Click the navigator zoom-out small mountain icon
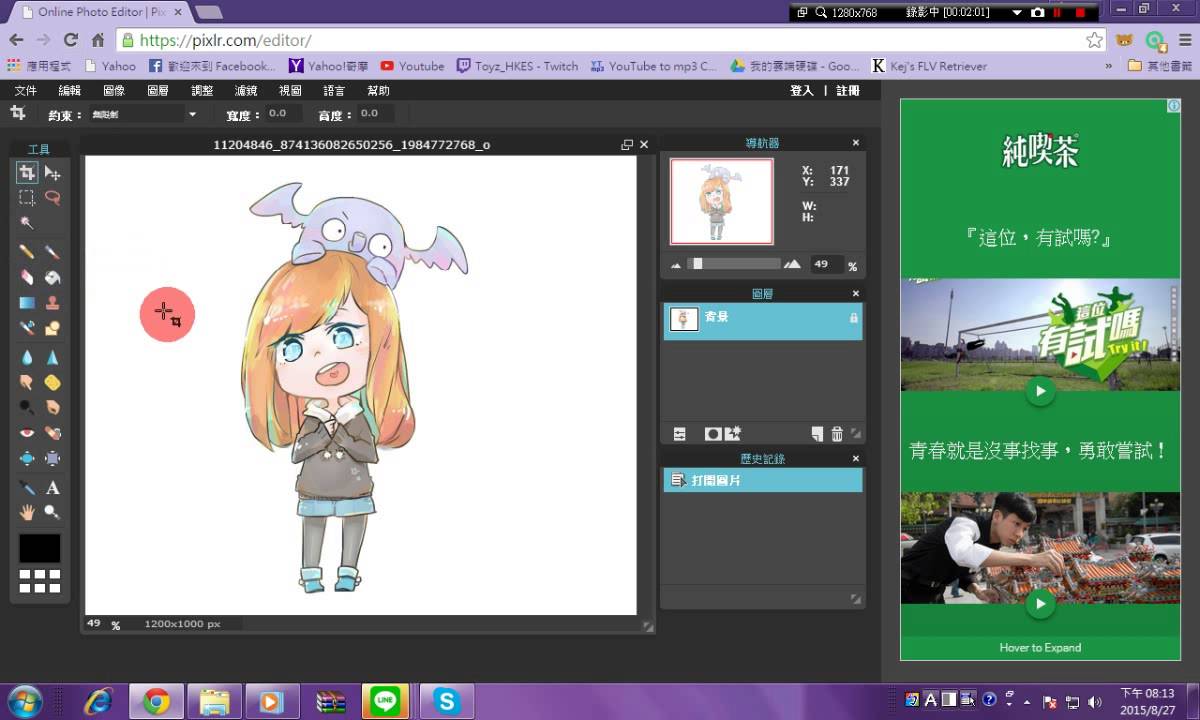1200x720 pixels. 676,265
